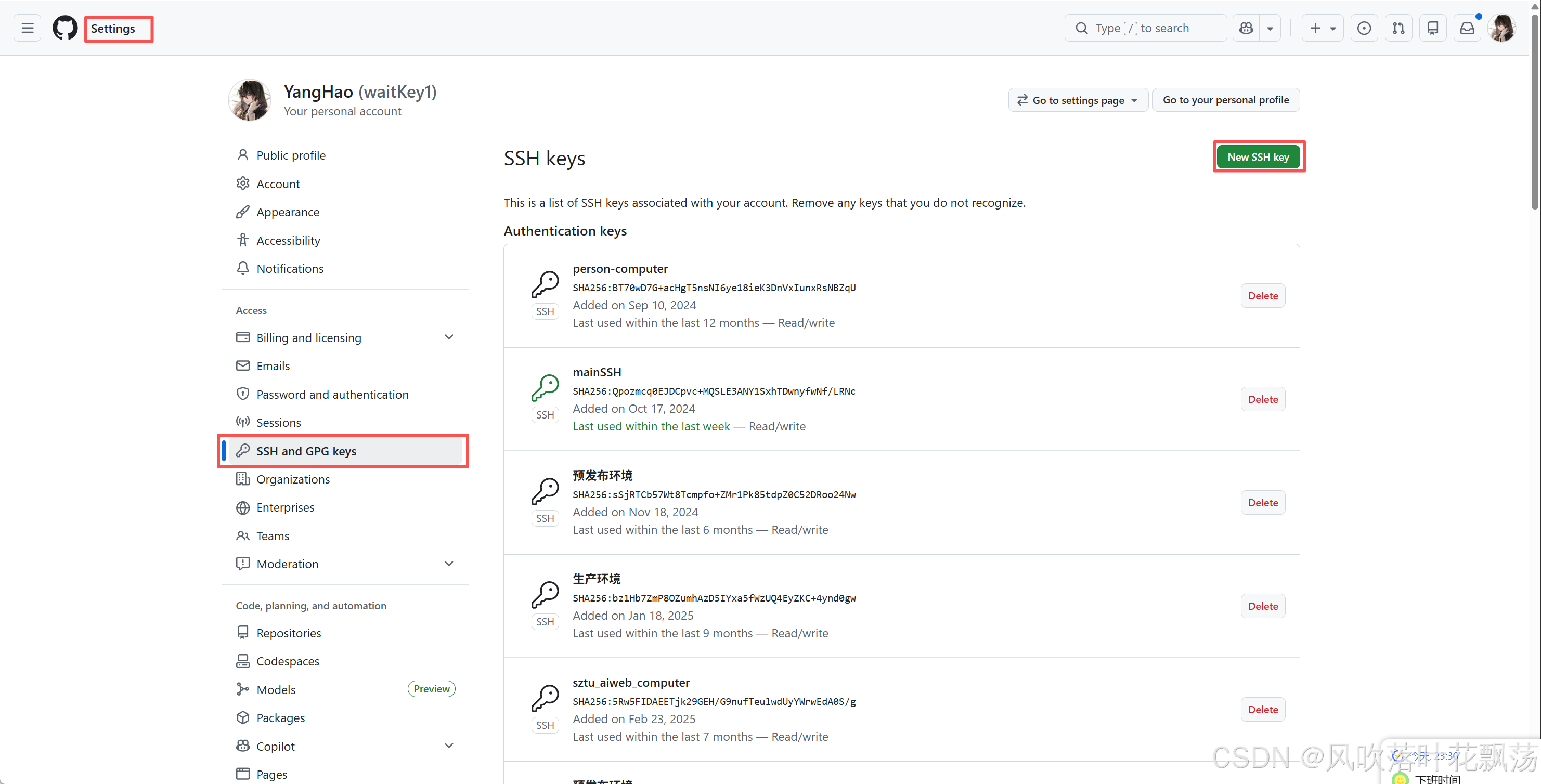1541x784 pixels.
Task: Expand the Moderation section
Action: (449, 564)
